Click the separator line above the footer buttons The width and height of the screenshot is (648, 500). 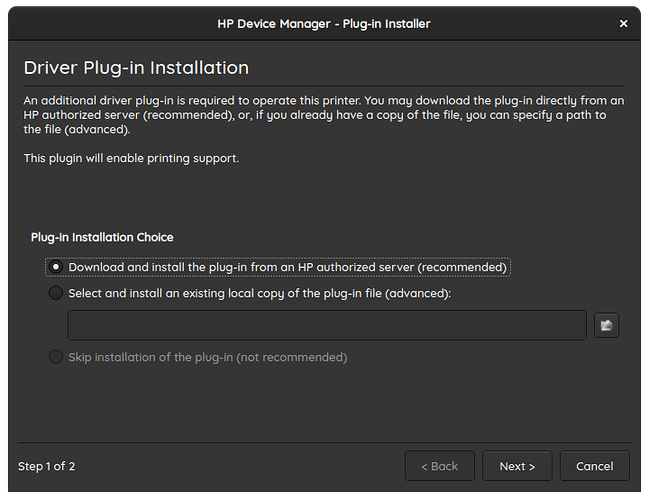(324, 441)
